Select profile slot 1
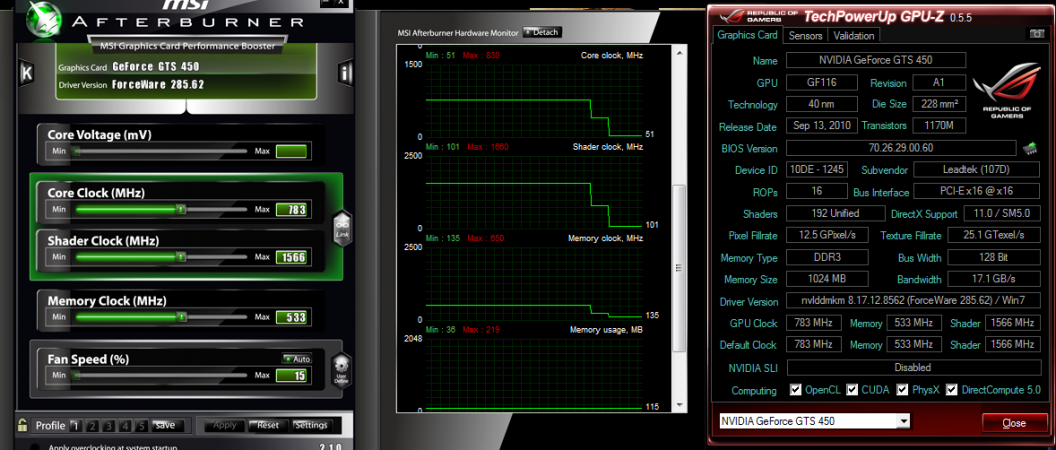 tap(75, 426)
